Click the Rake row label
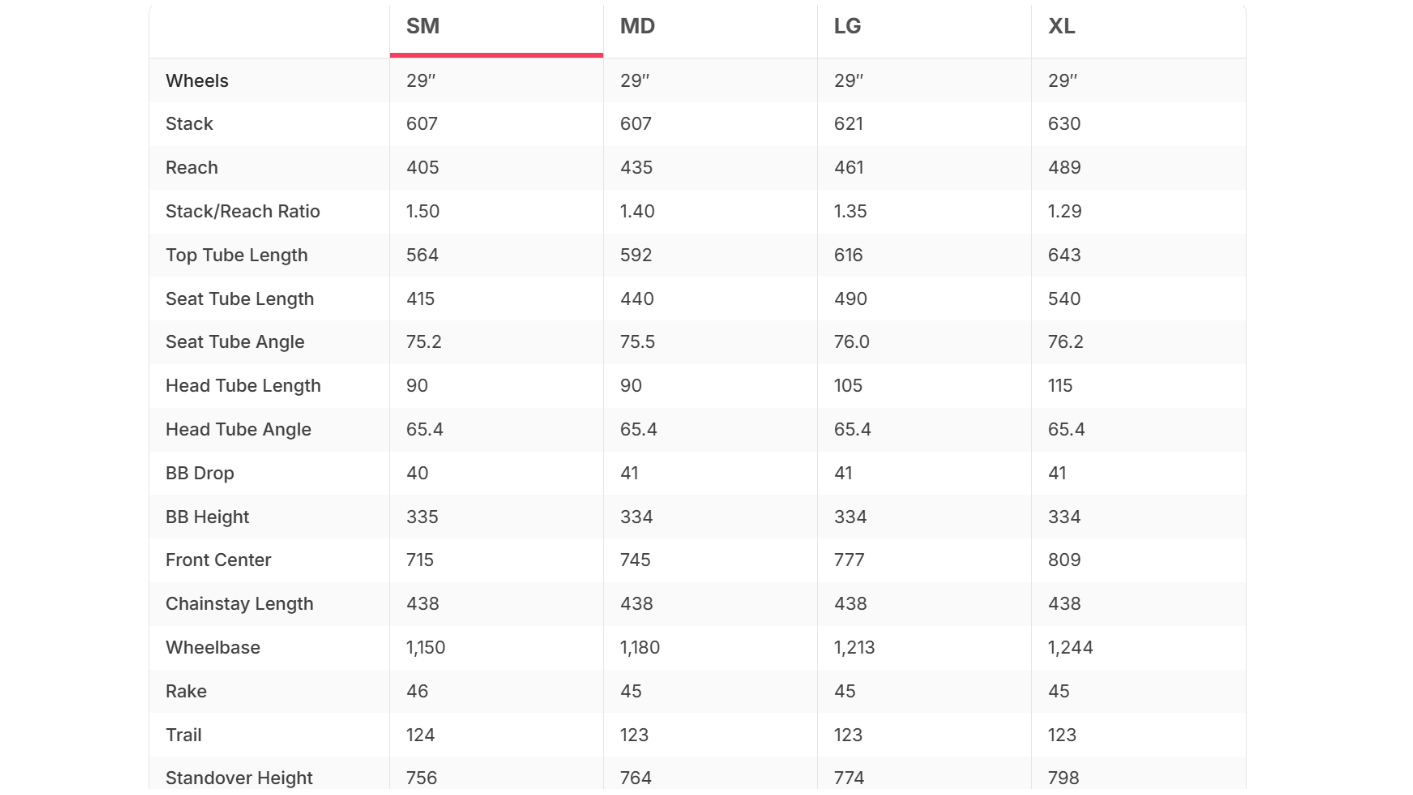Viewport: 1413px width, 795px height. pyautogui.click(x=186, y=692)
